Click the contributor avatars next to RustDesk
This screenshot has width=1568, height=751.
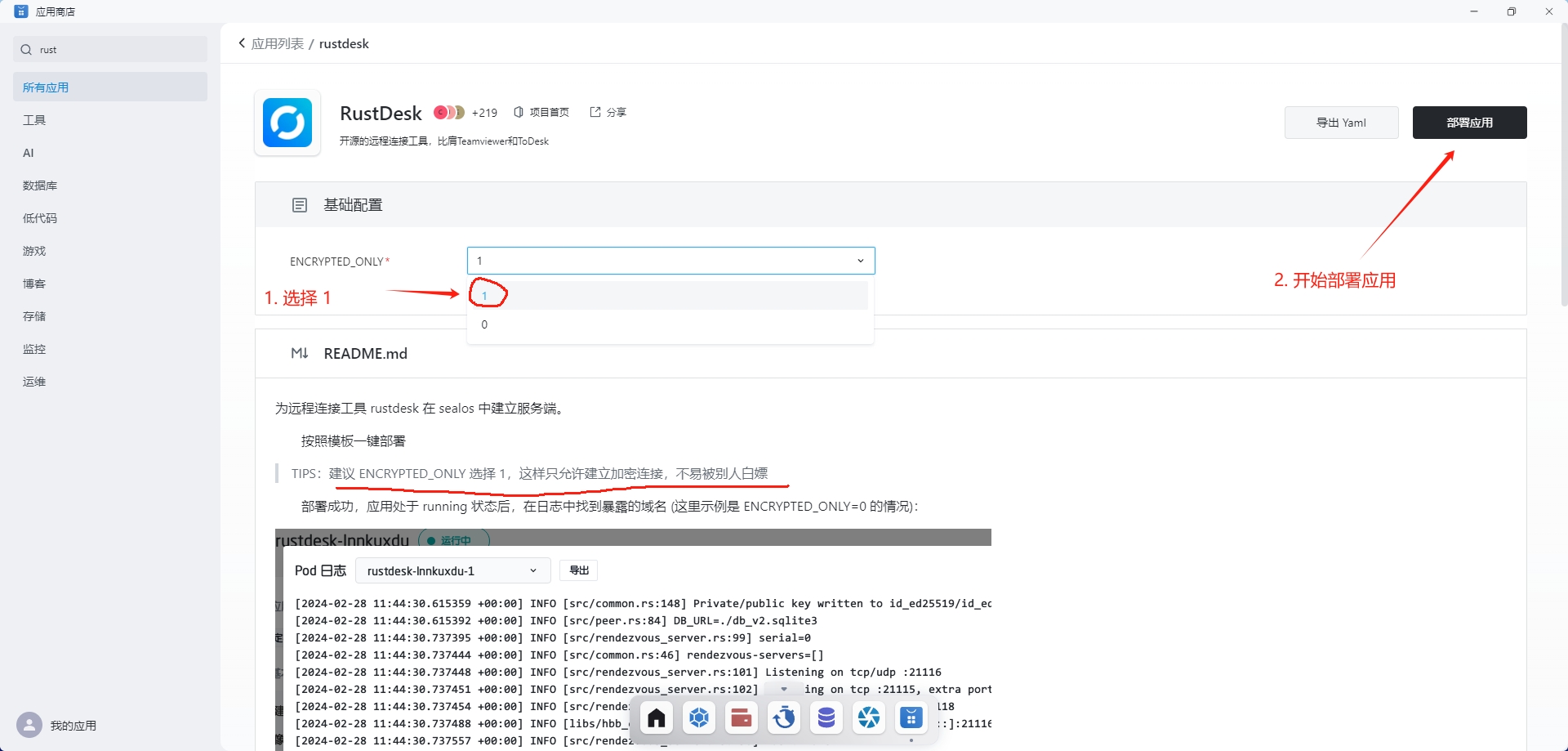tap(449, 112)
